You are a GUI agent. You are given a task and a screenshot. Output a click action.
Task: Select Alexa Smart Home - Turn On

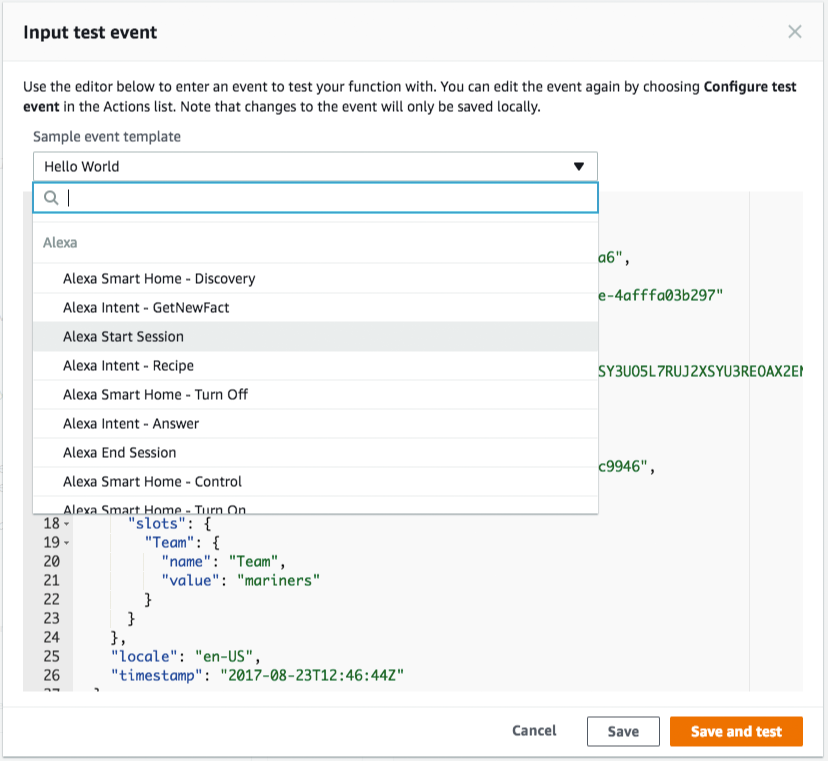tap(154, 508)
